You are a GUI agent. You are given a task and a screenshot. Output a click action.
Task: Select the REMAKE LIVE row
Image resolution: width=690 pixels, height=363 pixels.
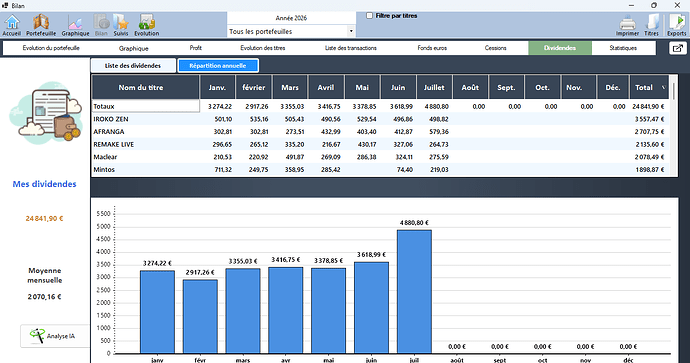click(x=381, y=144)
